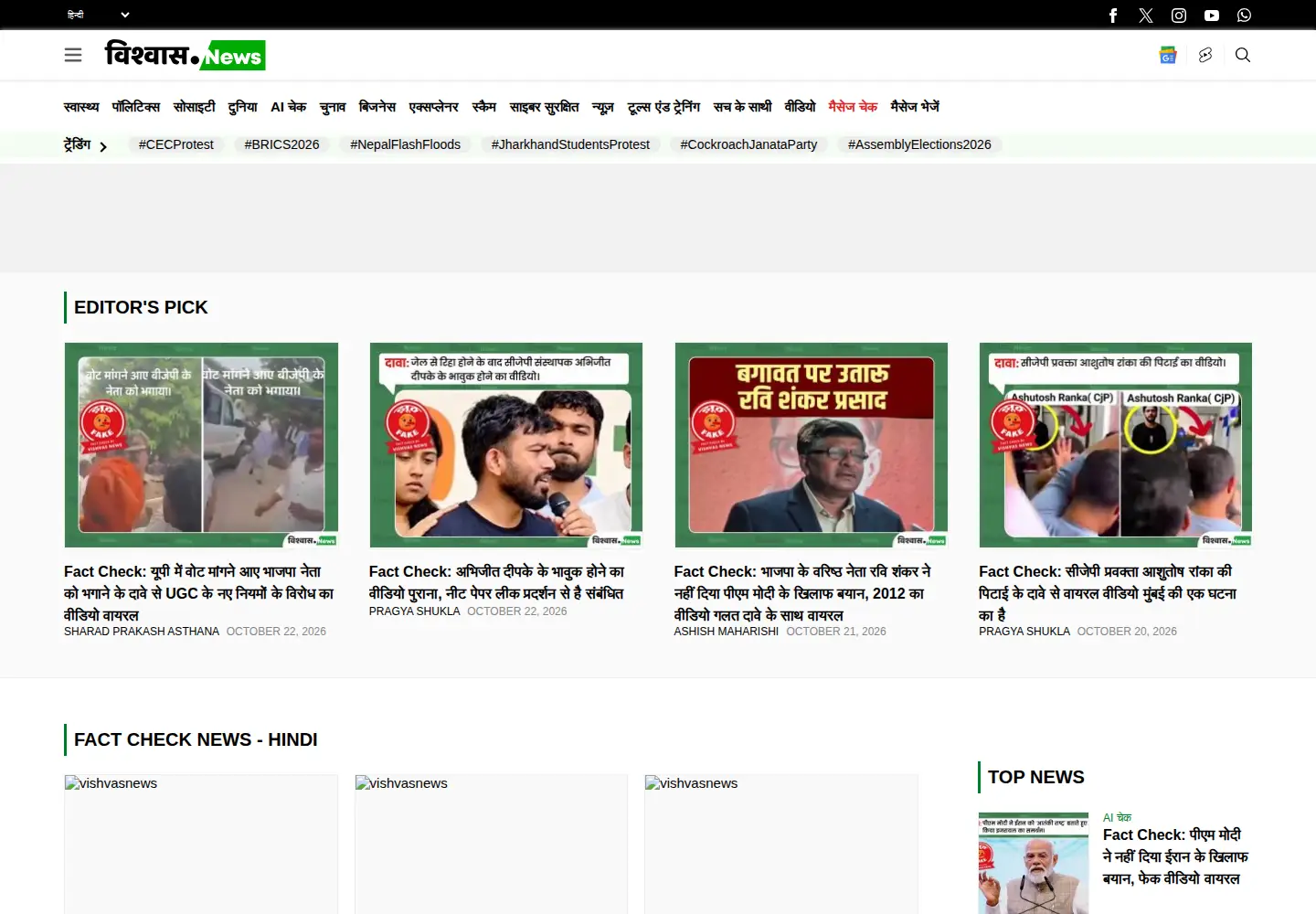1316x914 pixels.
Task: Open the site search icon
Action: coord(1243,55)
